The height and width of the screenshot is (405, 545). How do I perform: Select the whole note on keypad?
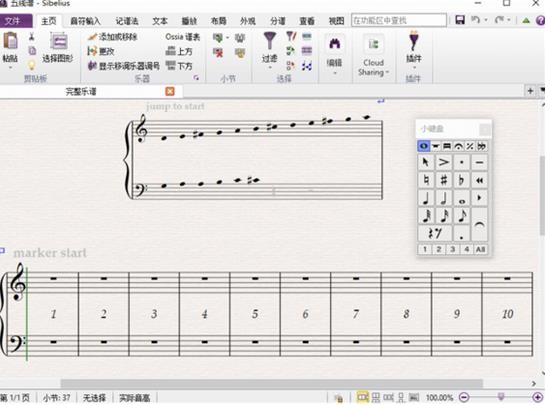coord(461,198)
